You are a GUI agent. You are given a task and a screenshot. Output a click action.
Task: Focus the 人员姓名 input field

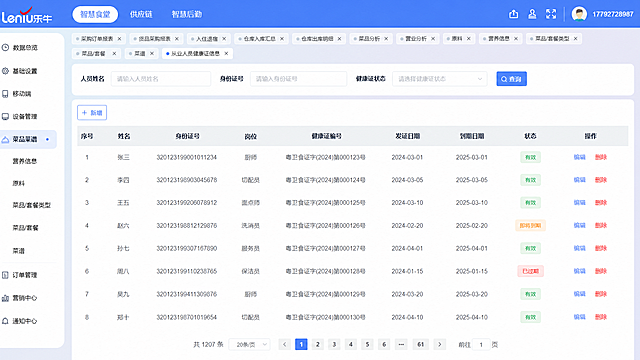pos(161,79)
